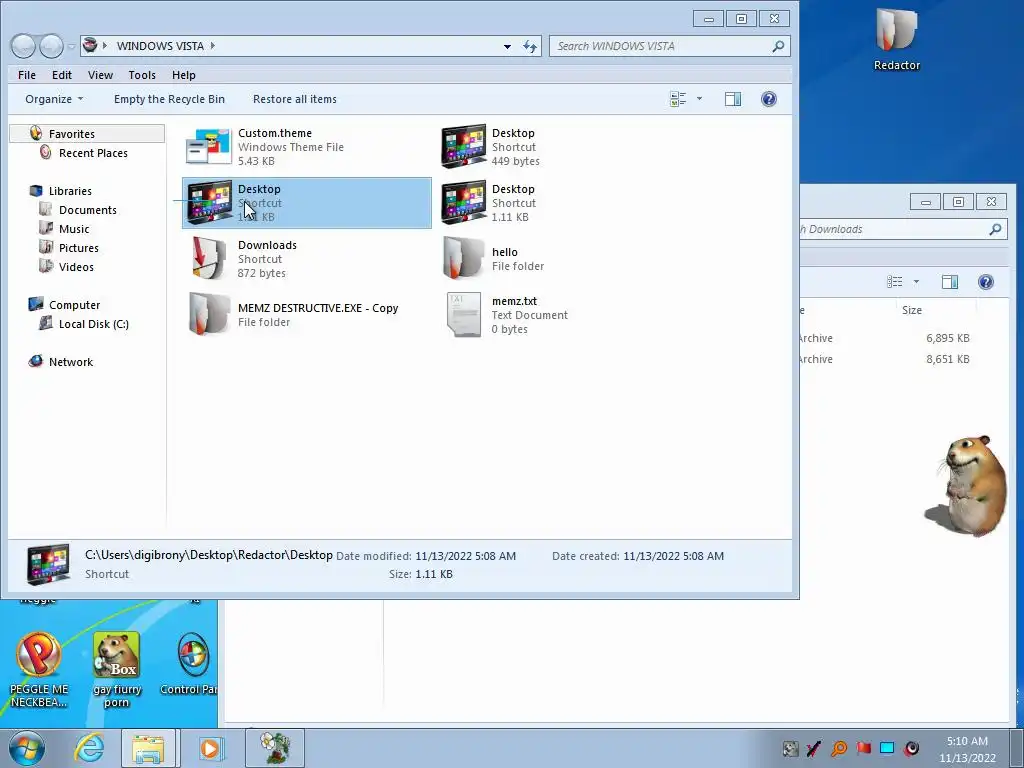Click the taskbar clock showing 5:10 AM

(x=967, y=749)
